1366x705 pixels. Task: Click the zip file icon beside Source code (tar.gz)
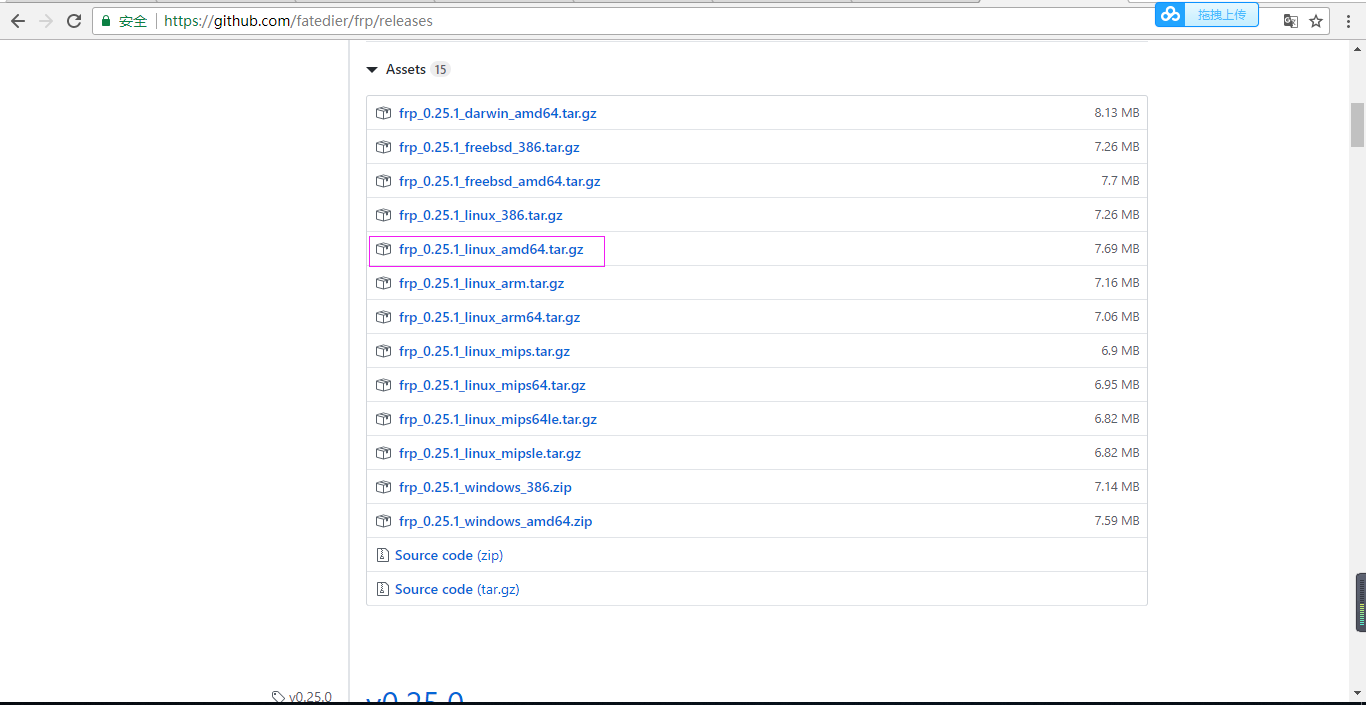pyautogui.click(x=382, y=589)
